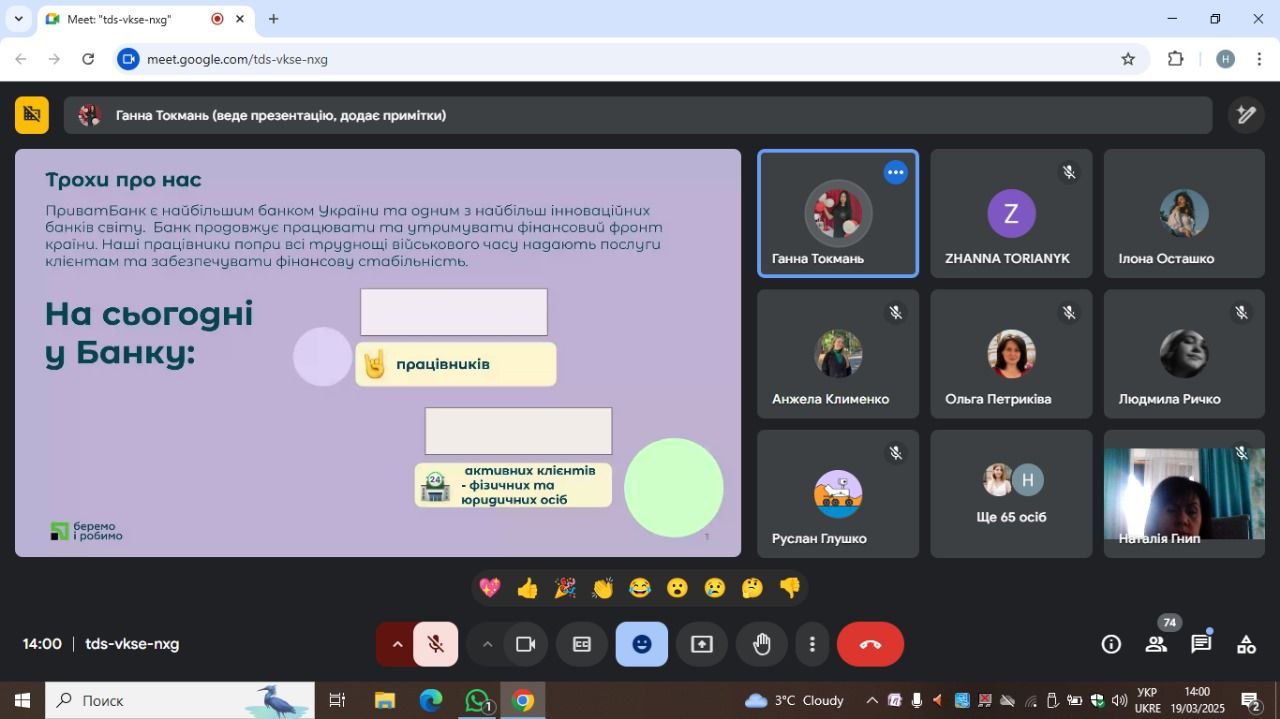Select Людмила Ричко participant tile
The image size is (1280, 719).
pyautogui.click(x=1184, y=354)
